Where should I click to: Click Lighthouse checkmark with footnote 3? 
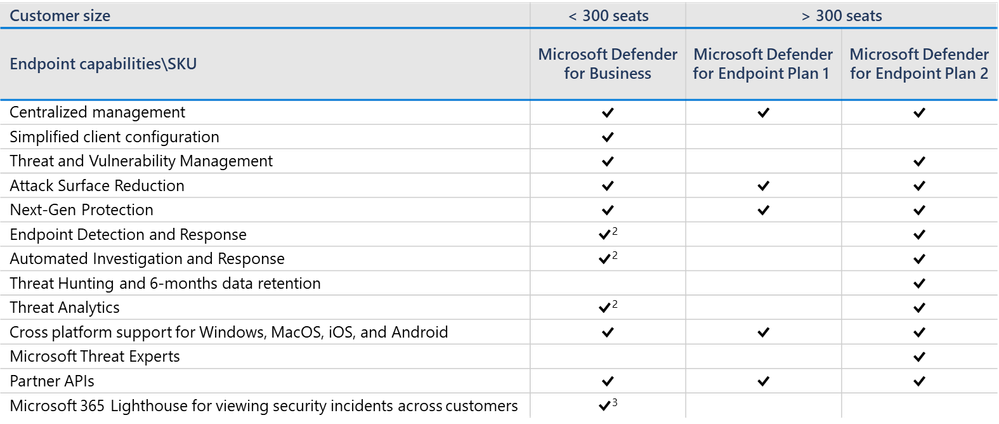click(x=608, y=406)
